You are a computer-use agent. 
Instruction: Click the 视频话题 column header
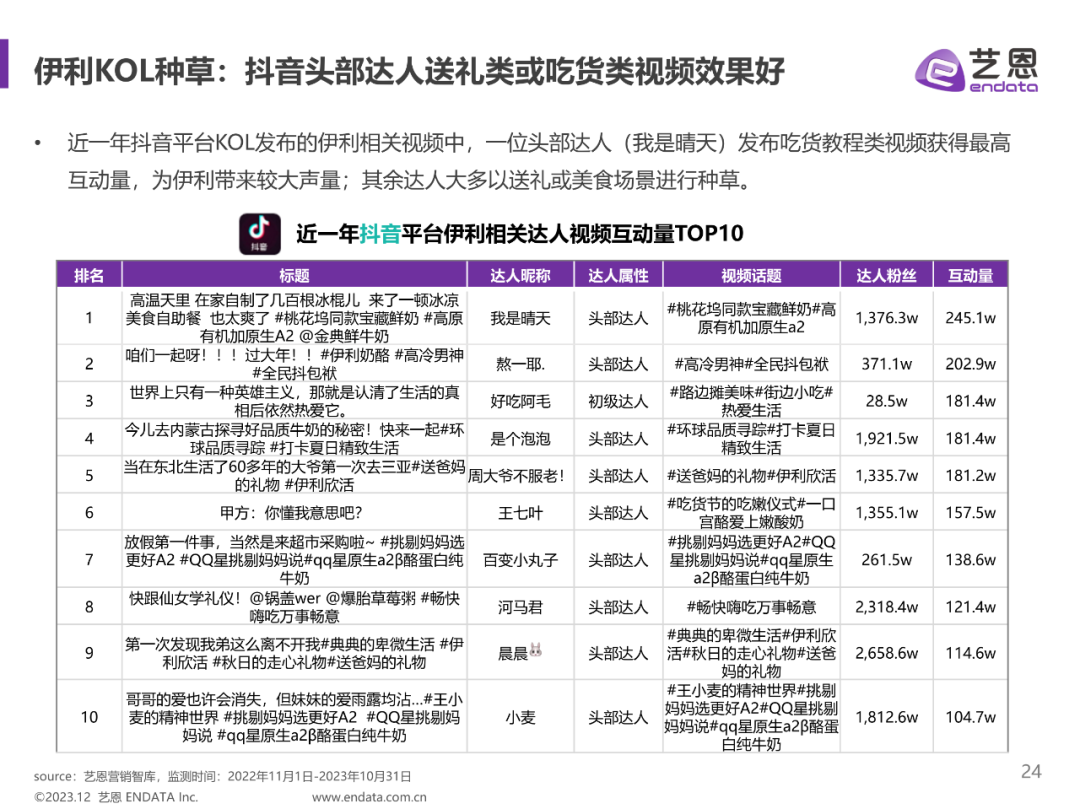click(751, 275)
